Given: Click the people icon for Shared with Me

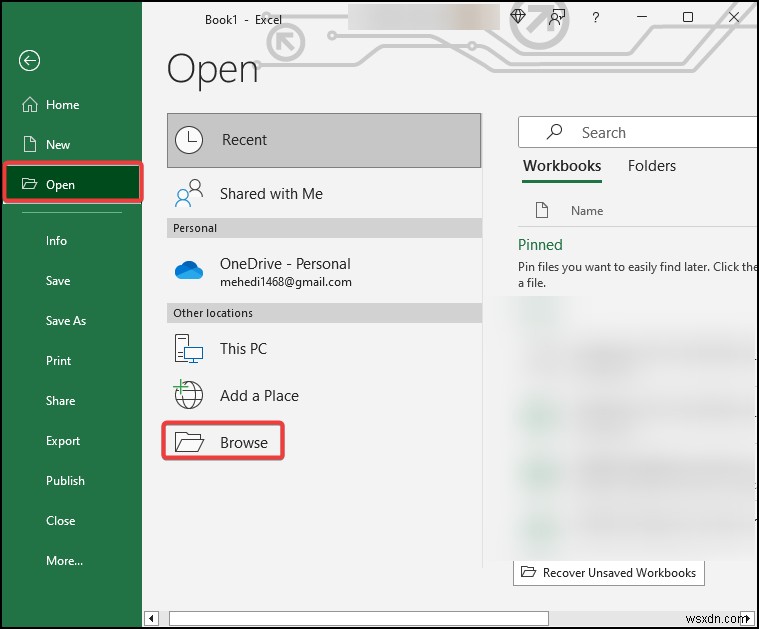Looking at the screenshot, I should pyautogui.click(x=189, y=193).
